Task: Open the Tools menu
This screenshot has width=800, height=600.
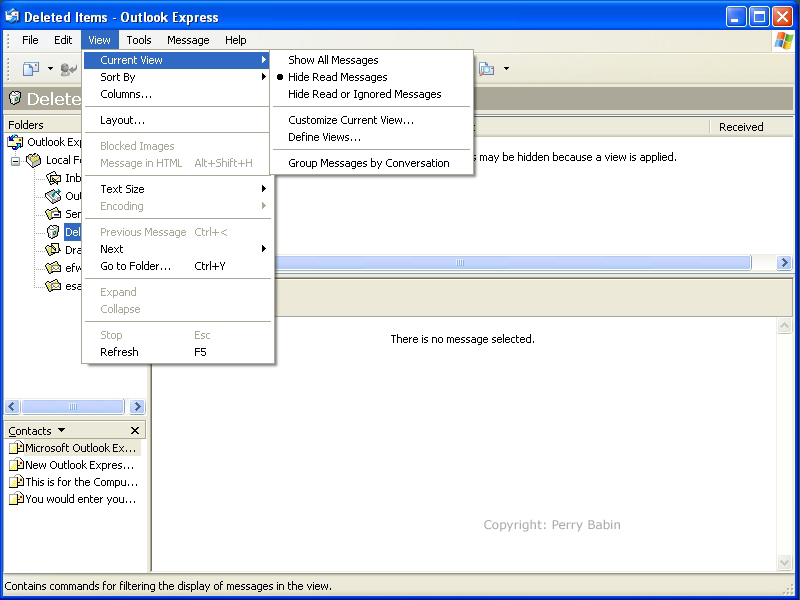Action: tap(139, 40)
